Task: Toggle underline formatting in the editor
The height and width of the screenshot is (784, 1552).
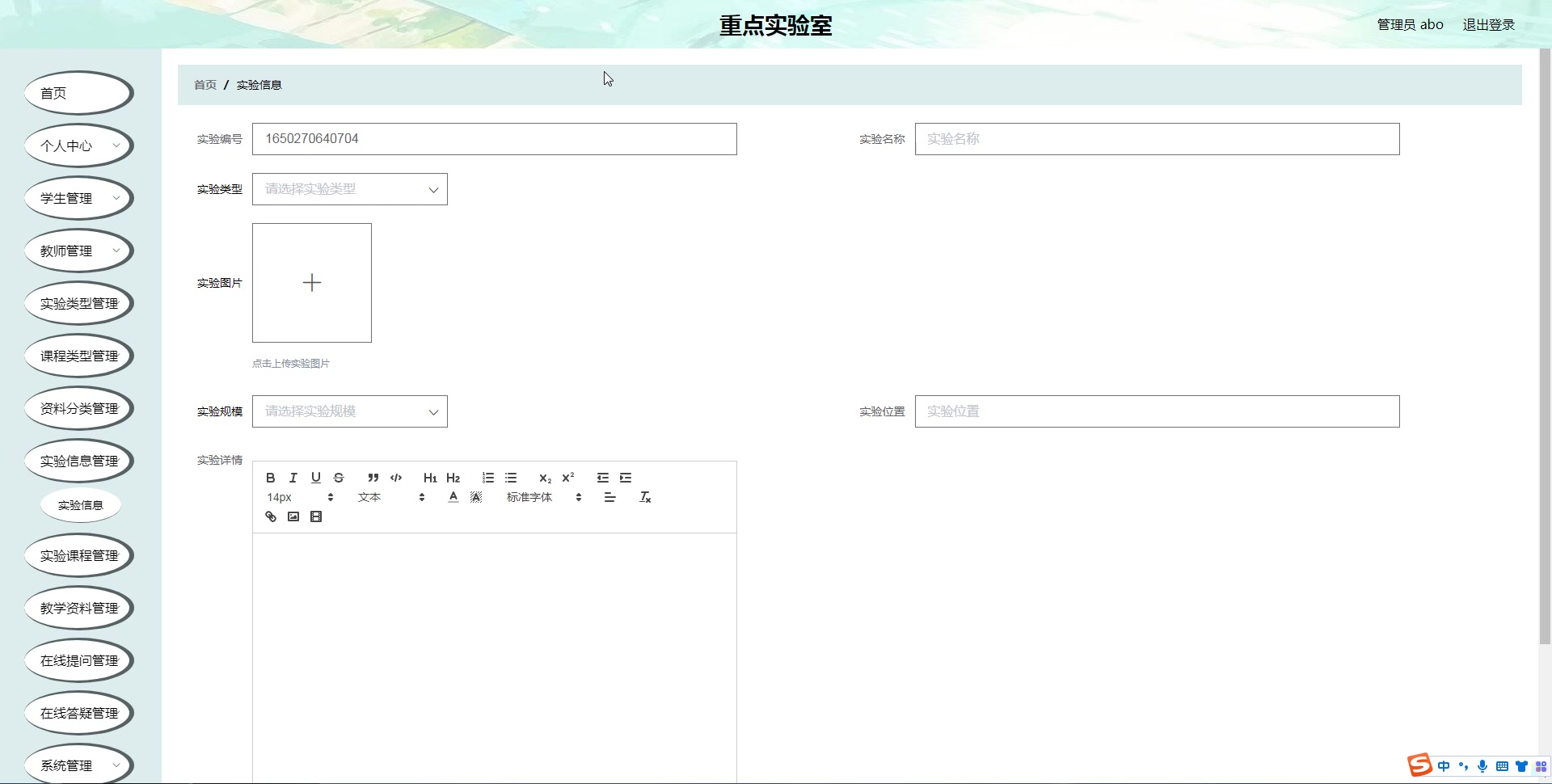Action: click(x=316, y=478)
